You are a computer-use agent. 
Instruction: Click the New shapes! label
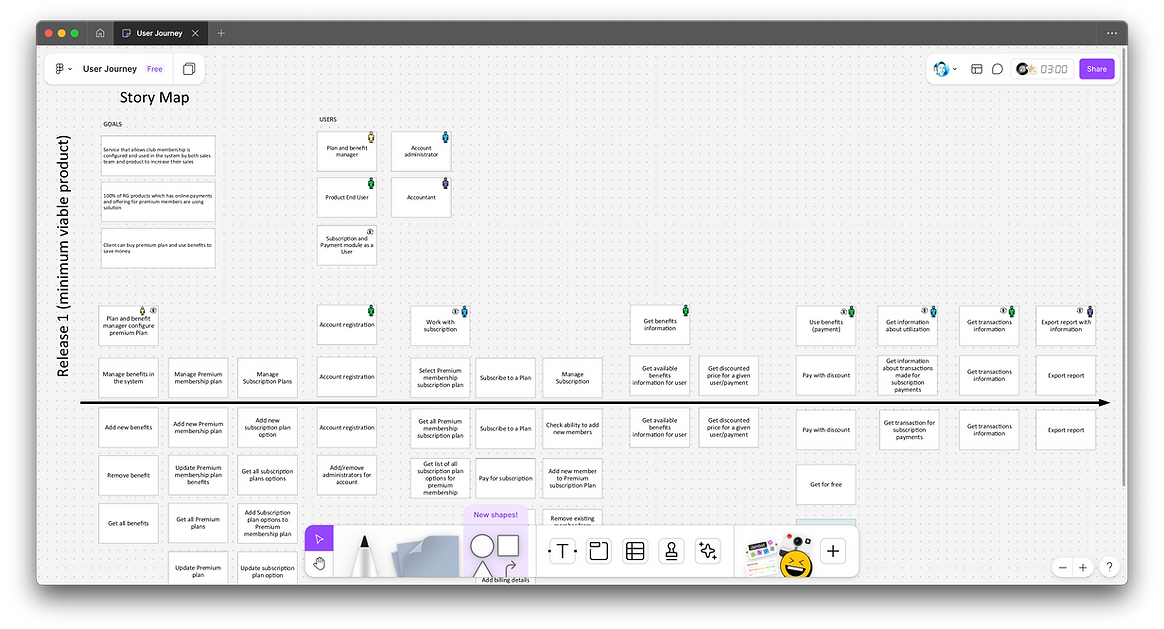[x=495, y=515]
